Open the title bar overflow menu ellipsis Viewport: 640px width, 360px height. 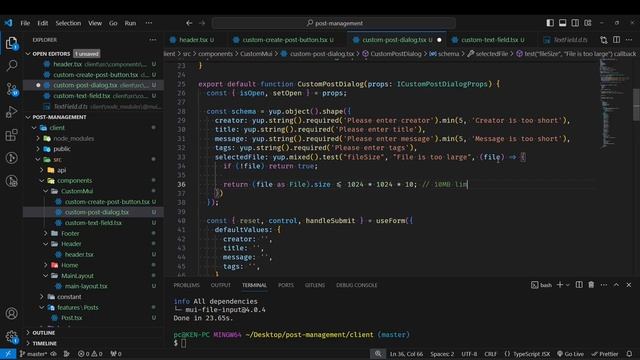point(149,23)
